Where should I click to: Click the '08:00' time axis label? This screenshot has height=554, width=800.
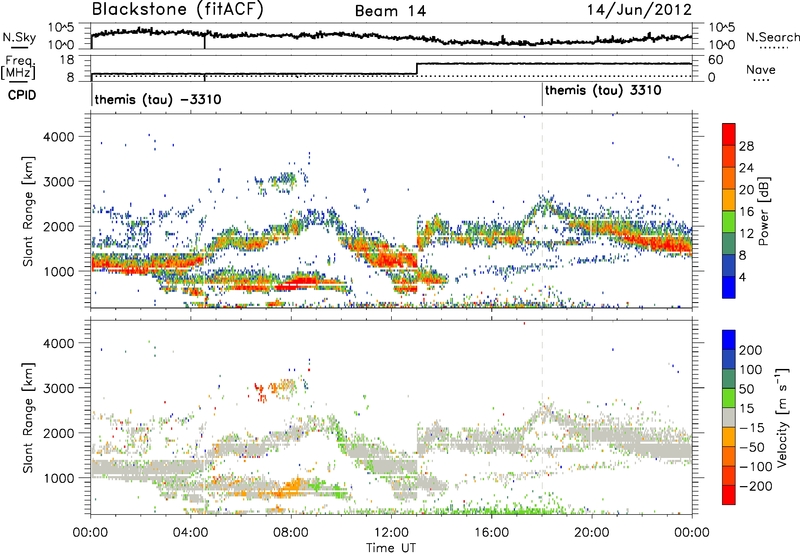291,533
